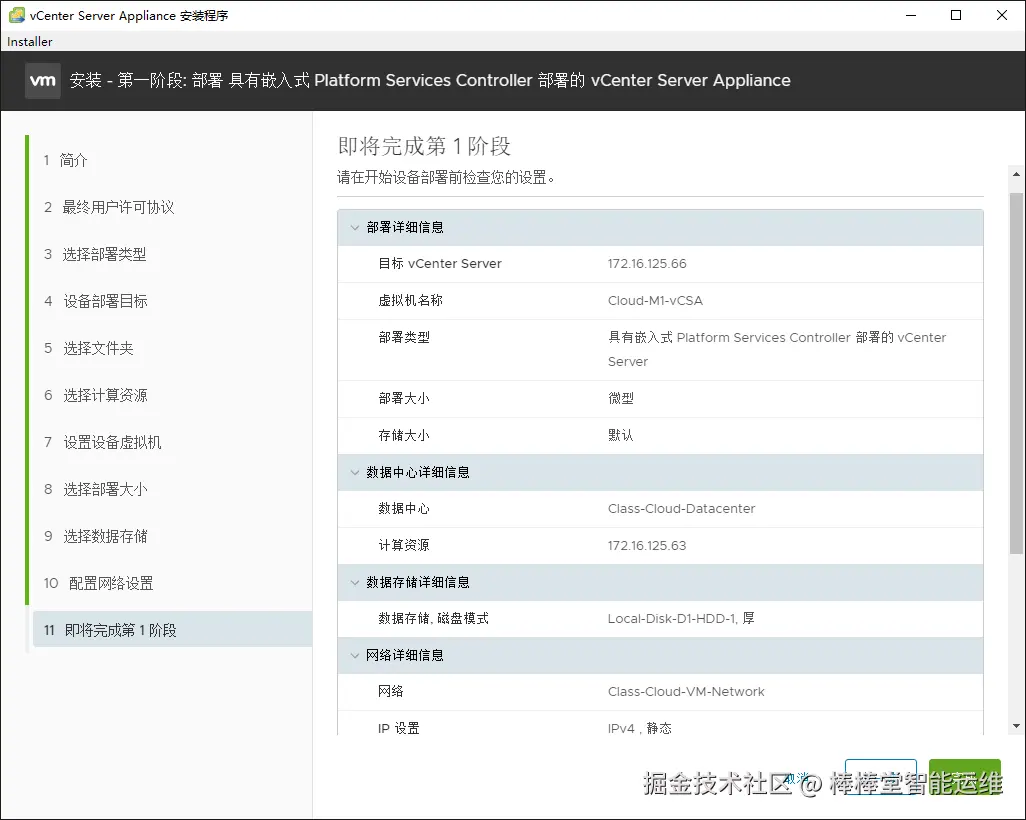Click the IP 设置 label
Image resolution: width=1026 pixels, height=820 pixels.
coord(398,728)
